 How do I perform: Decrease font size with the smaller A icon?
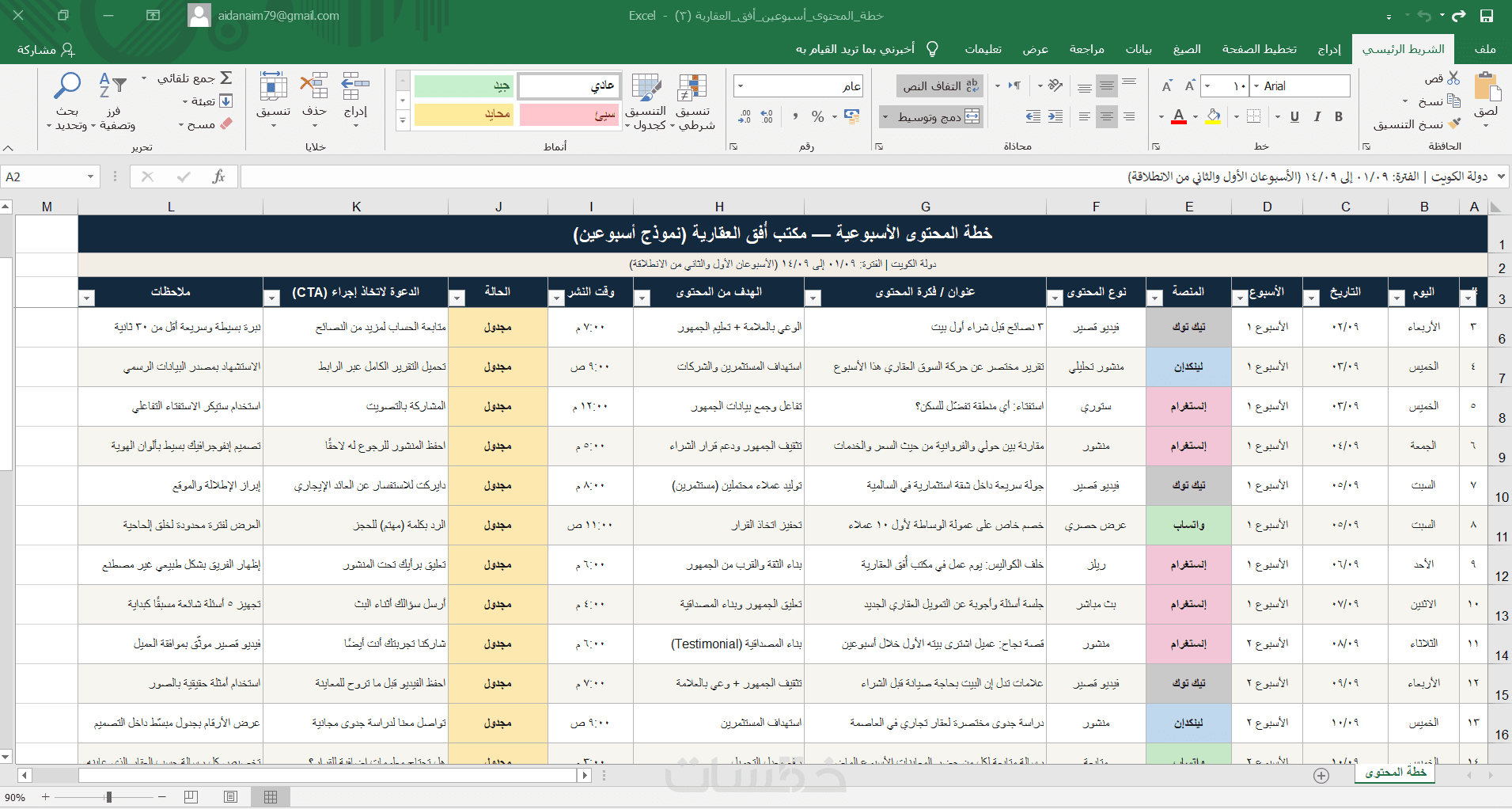pyautogui.click(x=1167, y=85)
